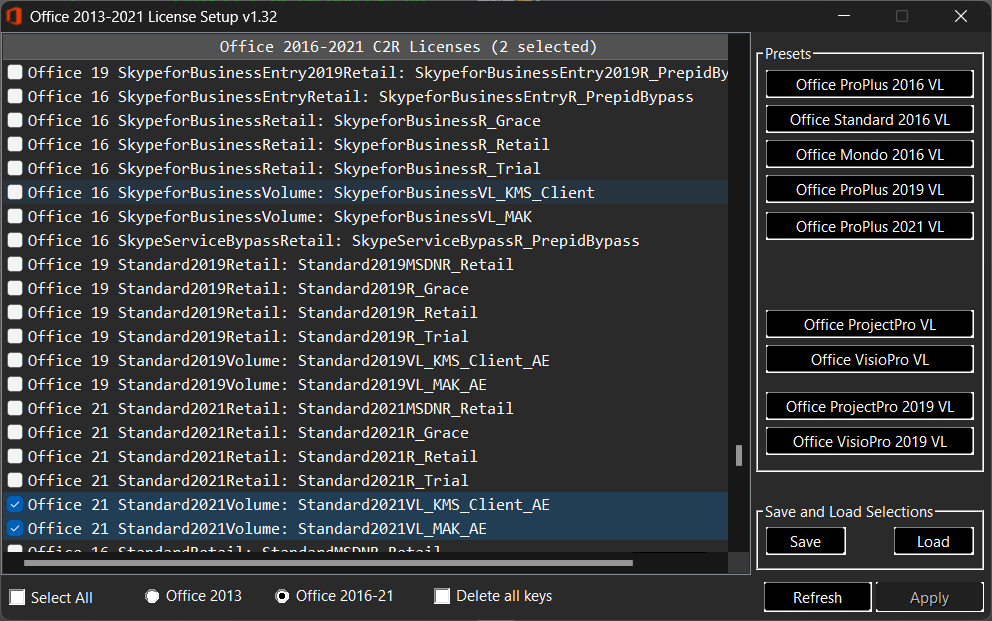The height and width of the screenshot is (621, 992).
Task: Select row text Standard2021R_Trial
Action: 383,481
